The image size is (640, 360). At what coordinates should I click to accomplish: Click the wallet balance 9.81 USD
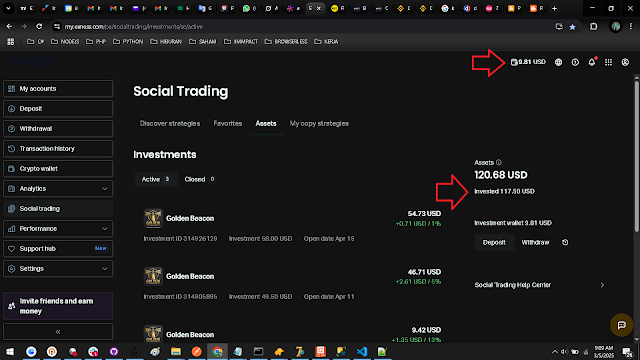click(x=528, y=62)
